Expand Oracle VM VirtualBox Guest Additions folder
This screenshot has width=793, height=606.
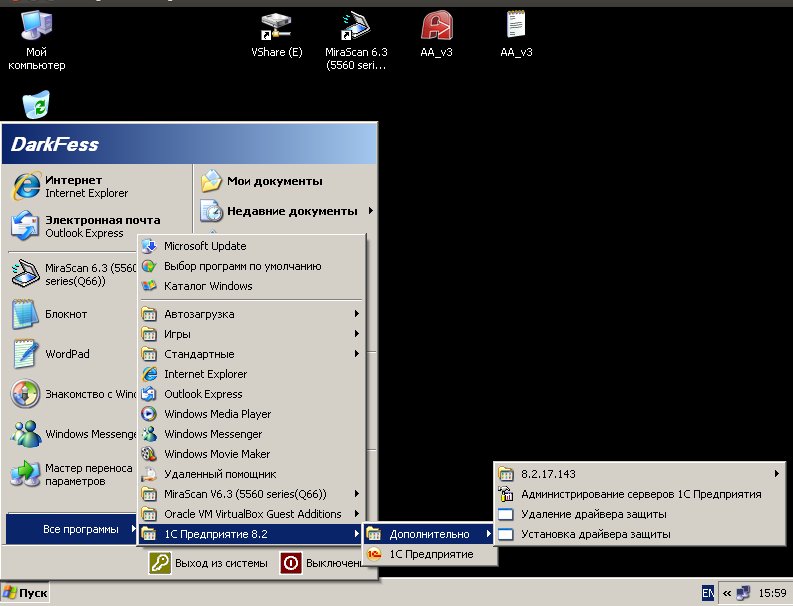(251, 514)
